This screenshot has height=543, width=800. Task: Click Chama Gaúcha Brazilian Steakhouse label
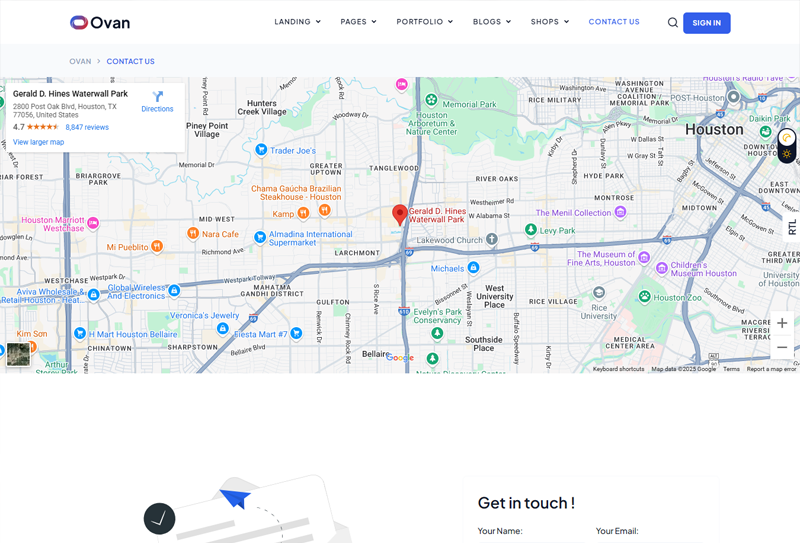click(296, 193)
